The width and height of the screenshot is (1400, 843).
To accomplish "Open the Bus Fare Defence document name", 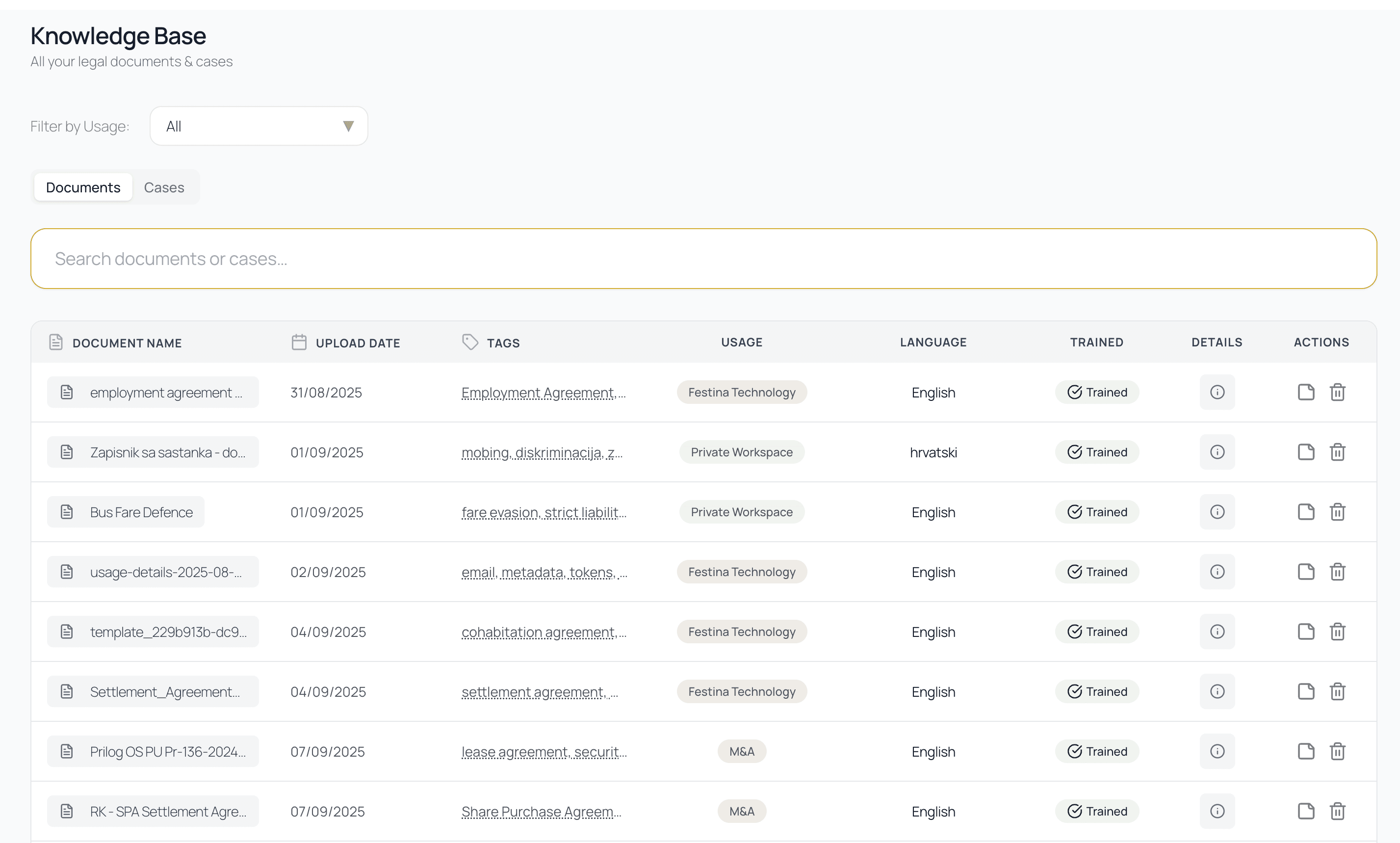I will tap(141, 512).
